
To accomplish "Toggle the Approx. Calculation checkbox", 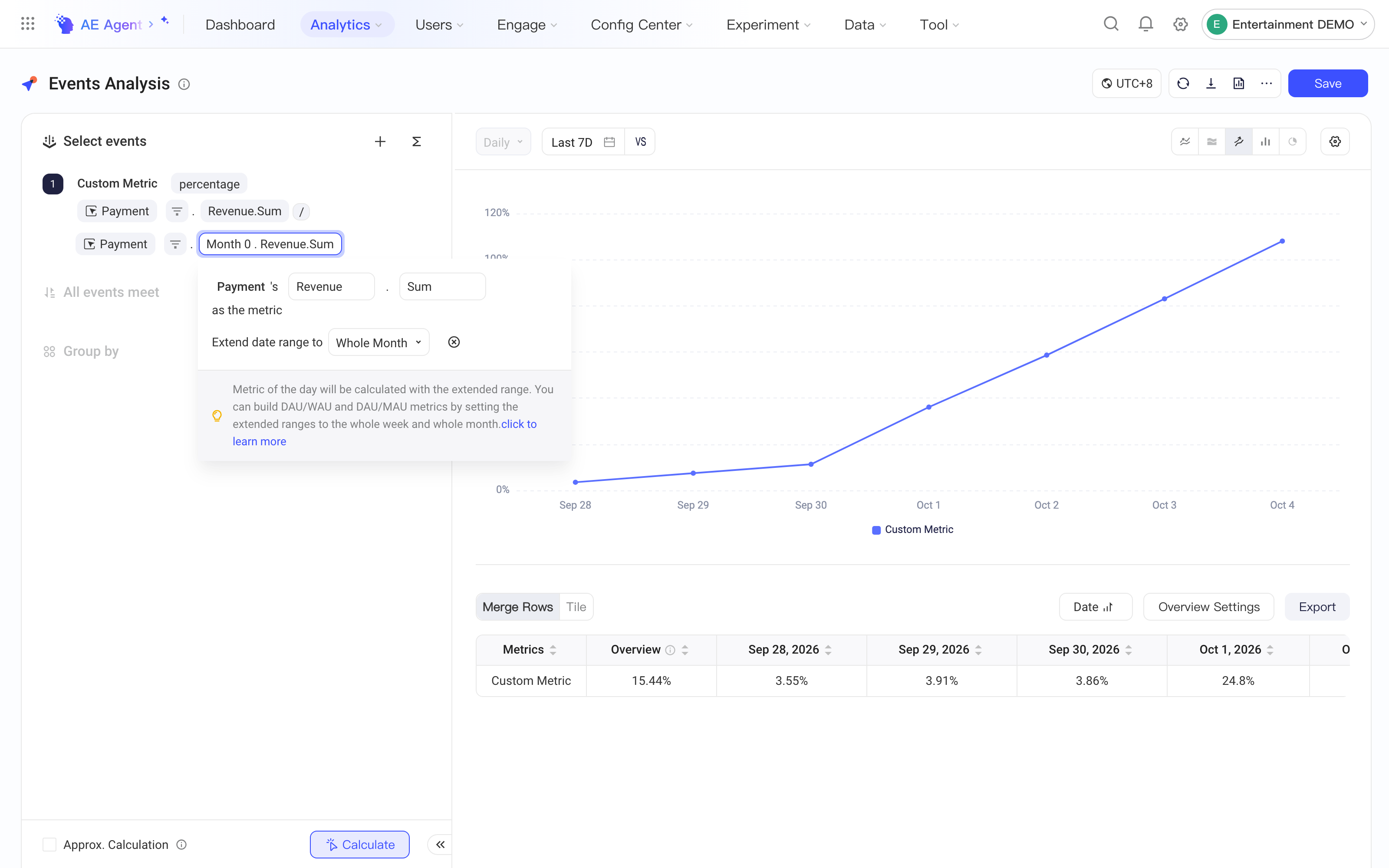I will pyautogui.click(x=49, y=845).
